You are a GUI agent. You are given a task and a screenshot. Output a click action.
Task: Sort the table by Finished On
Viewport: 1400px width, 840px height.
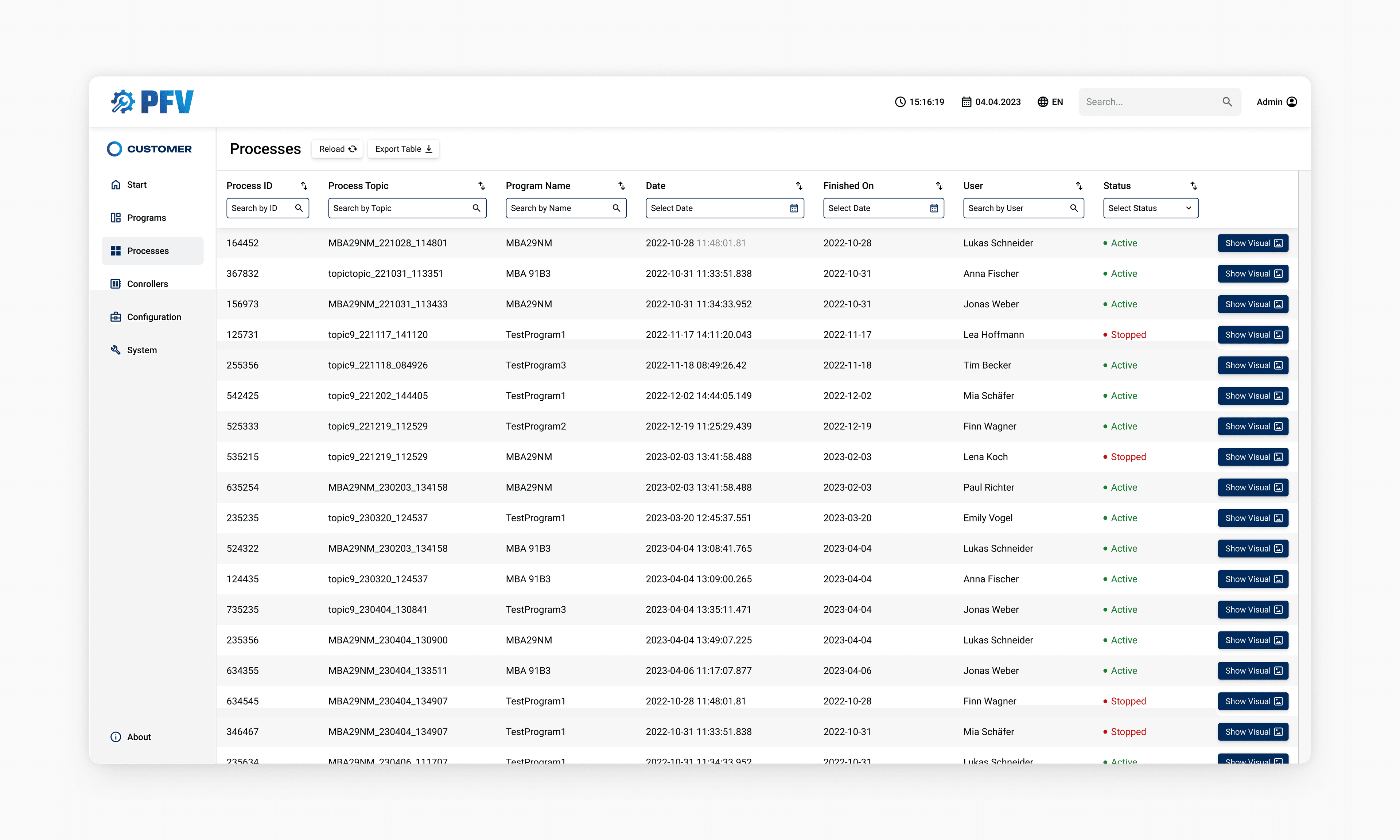[939, 186]
